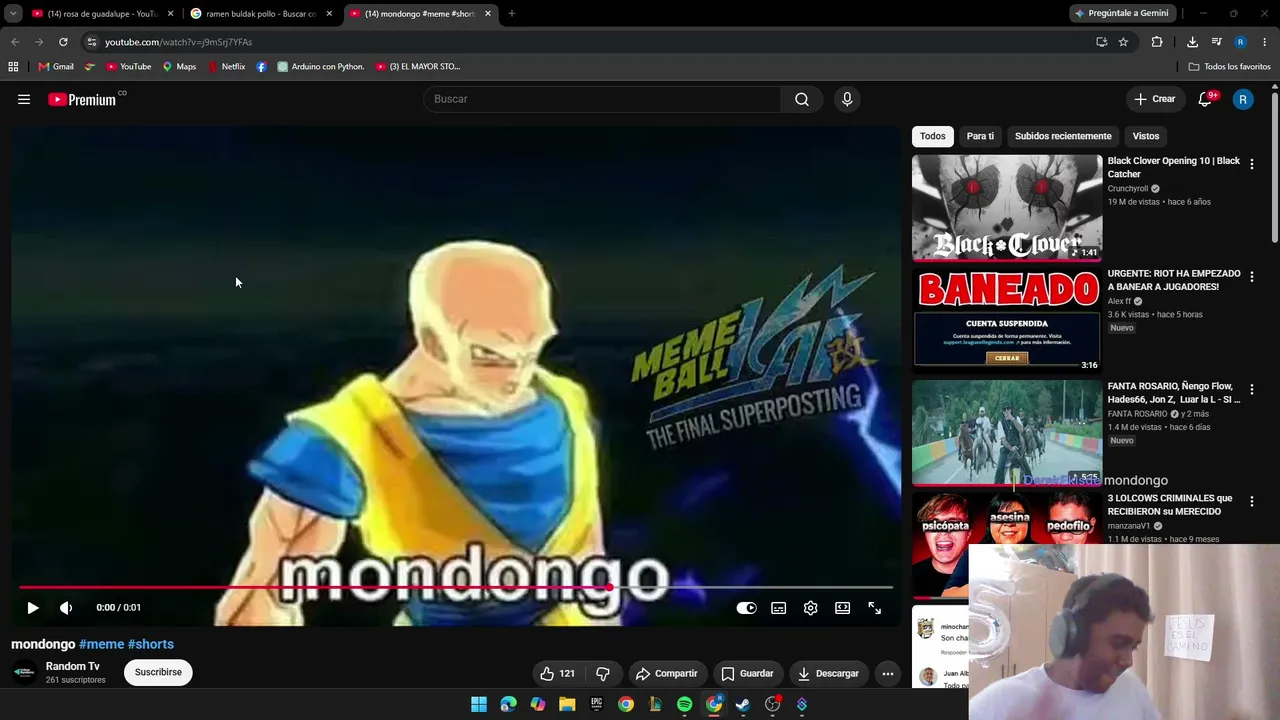This screenshot has width=1280, height=720.
Task: Dislike the mondongo video
Action: [x=603, y=673]
